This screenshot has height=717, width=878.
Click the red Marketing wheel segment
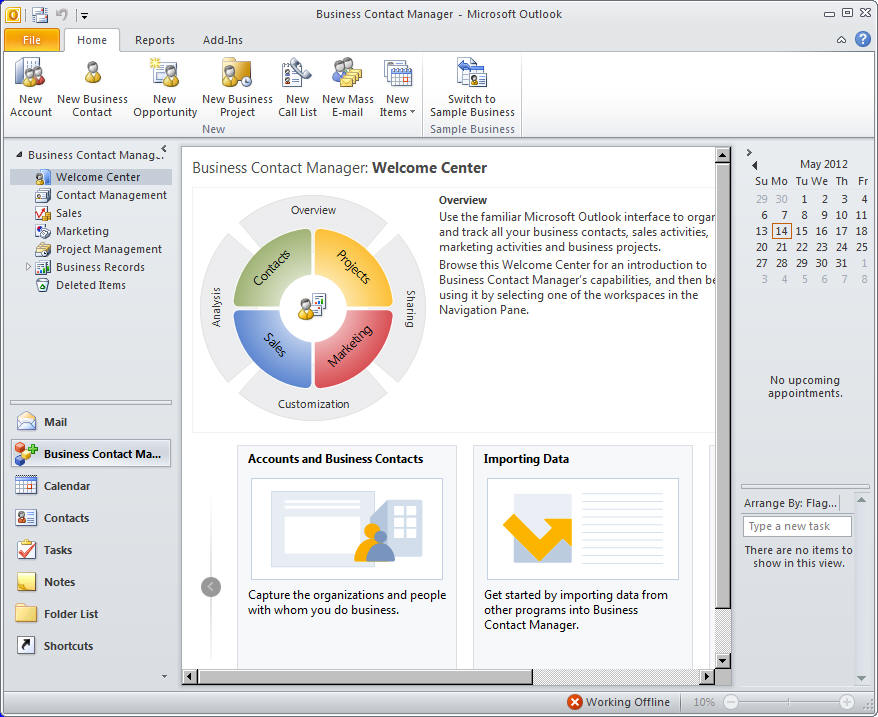click(x=353, y=348)
